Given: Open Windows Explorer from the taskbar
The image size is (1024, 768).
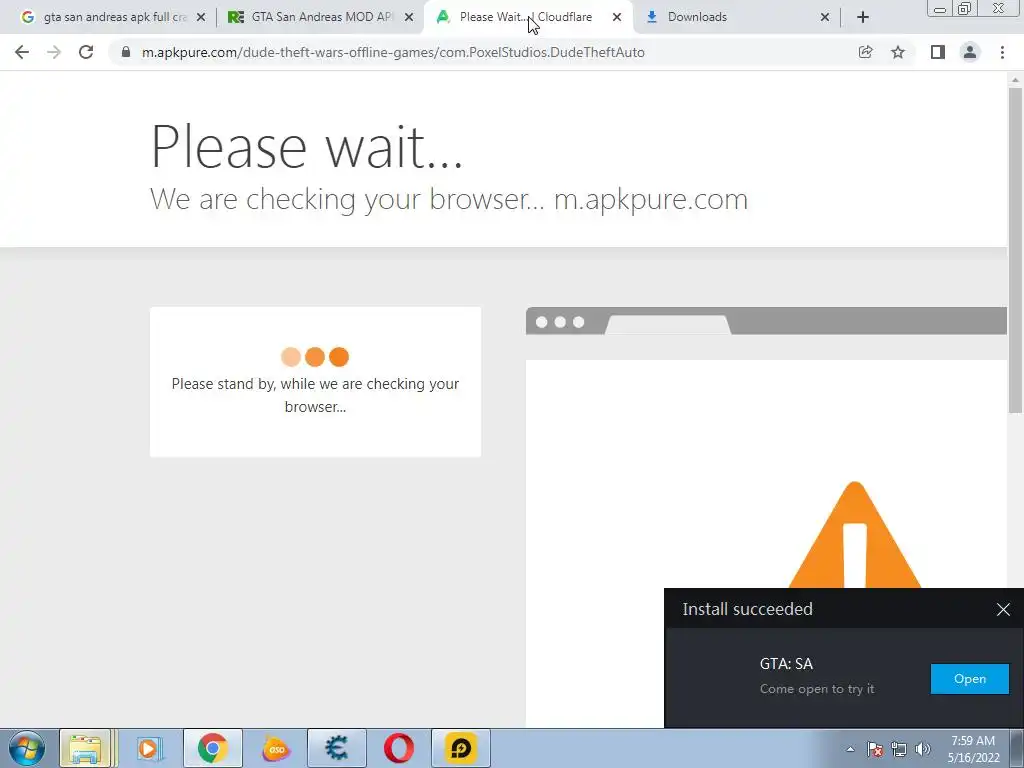Looking at the screenshot, I should point(86,748).
